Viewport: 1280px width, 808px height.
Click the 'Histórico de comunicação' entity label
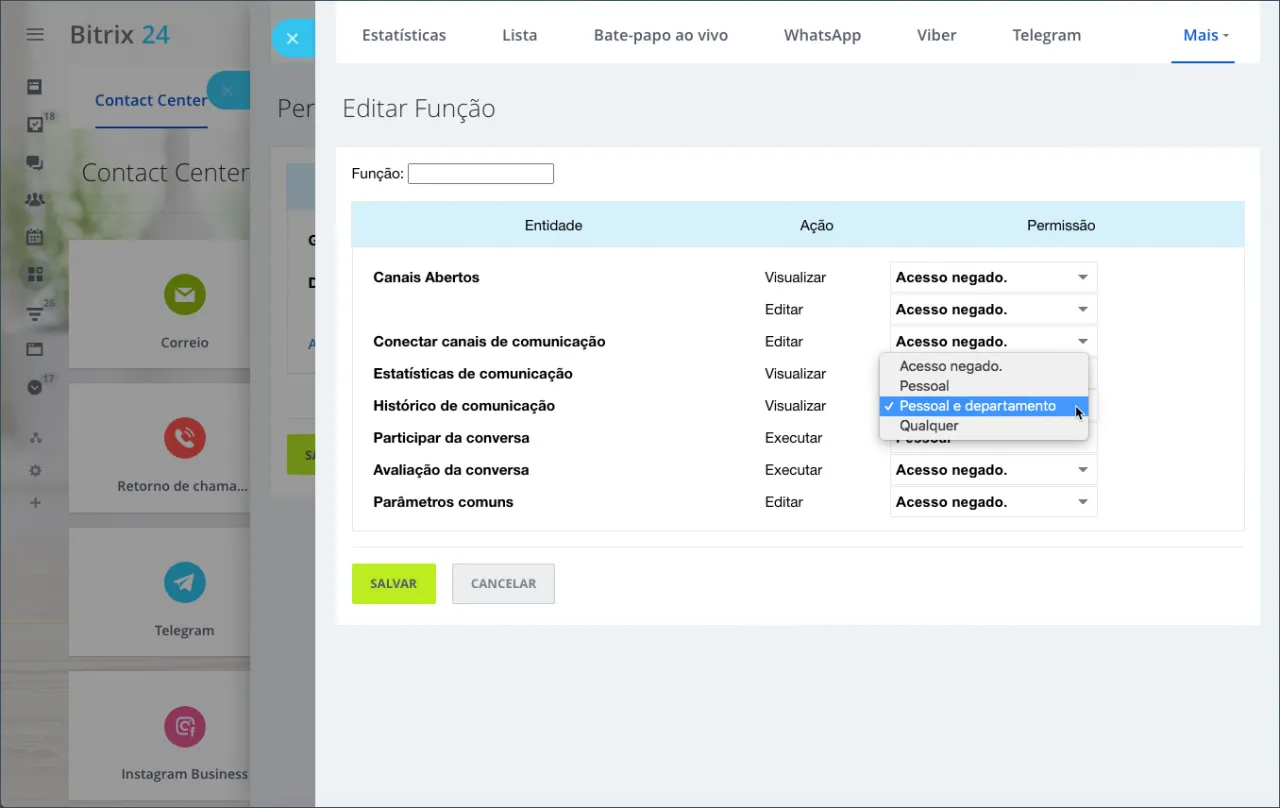coord(464,406)
